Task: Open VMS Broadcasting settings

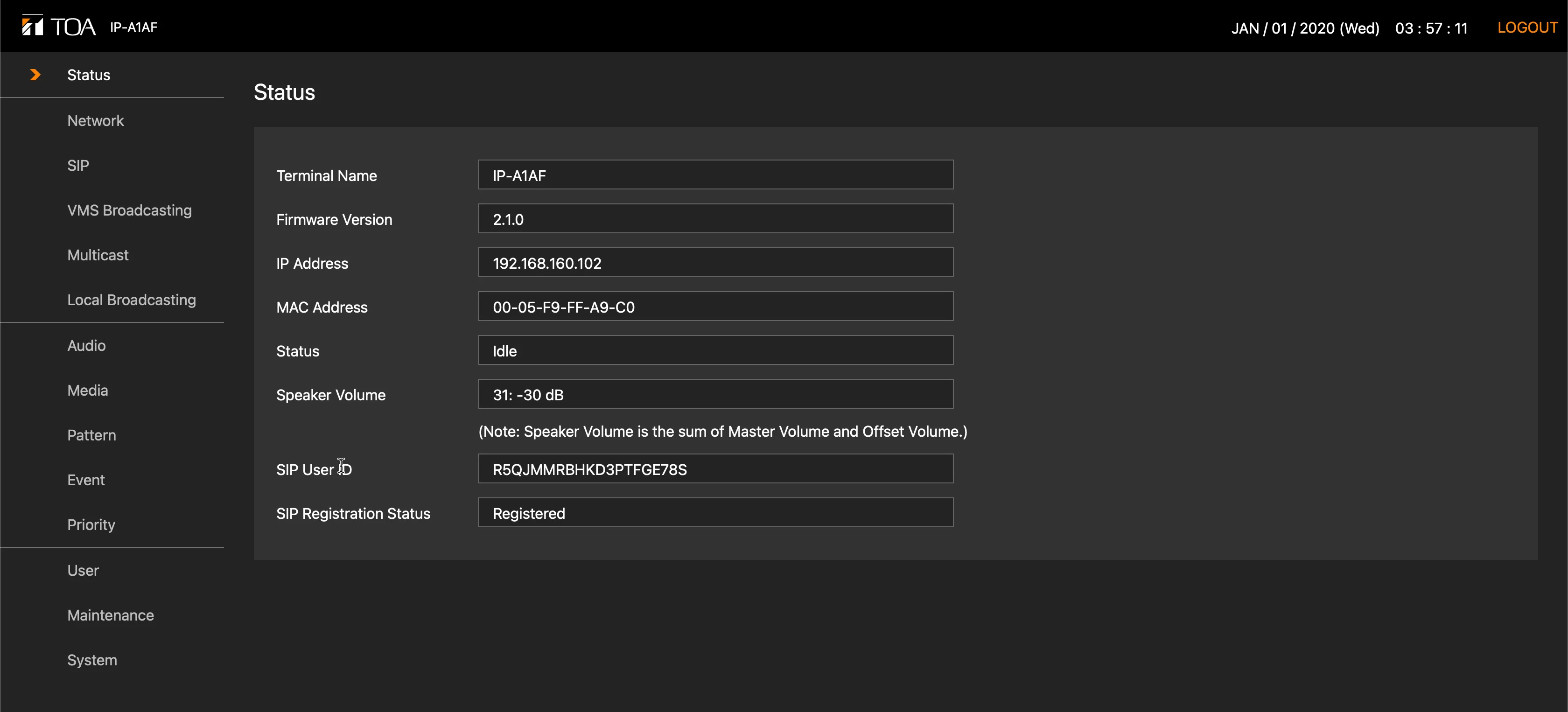Action: [130, 210]
